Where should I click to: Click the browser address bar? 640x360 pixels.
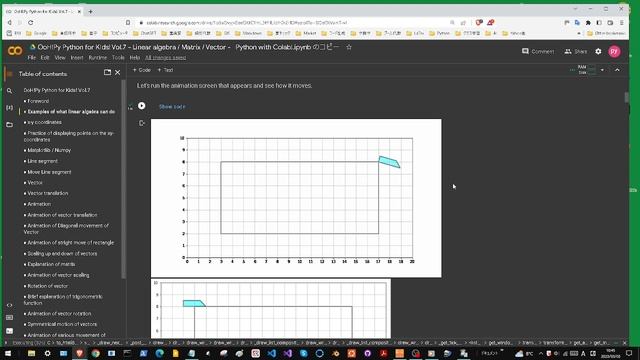(x=294, y=23)
